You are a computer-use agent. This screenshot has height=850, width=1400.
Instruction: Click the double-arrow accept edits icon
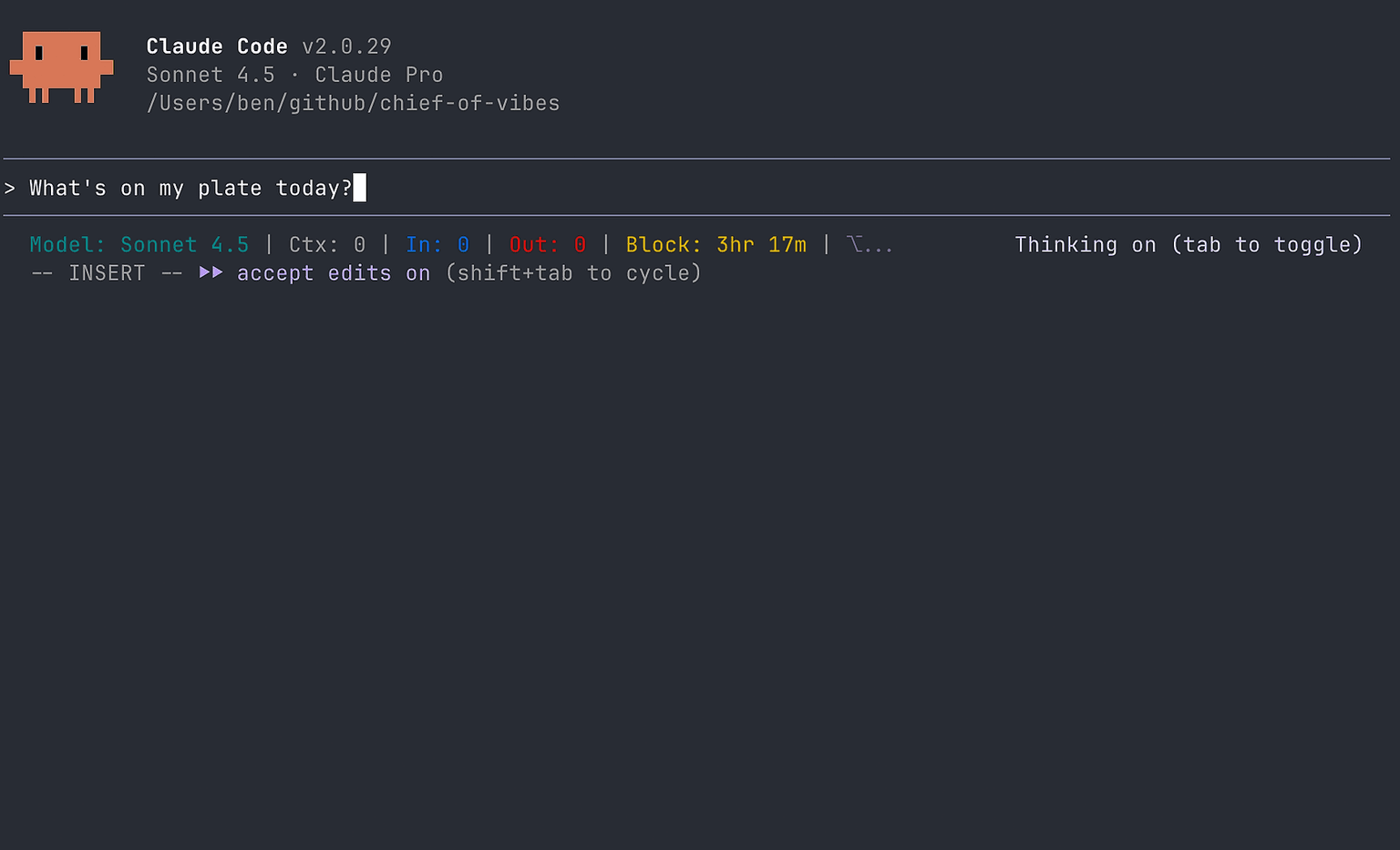[211, 272]
